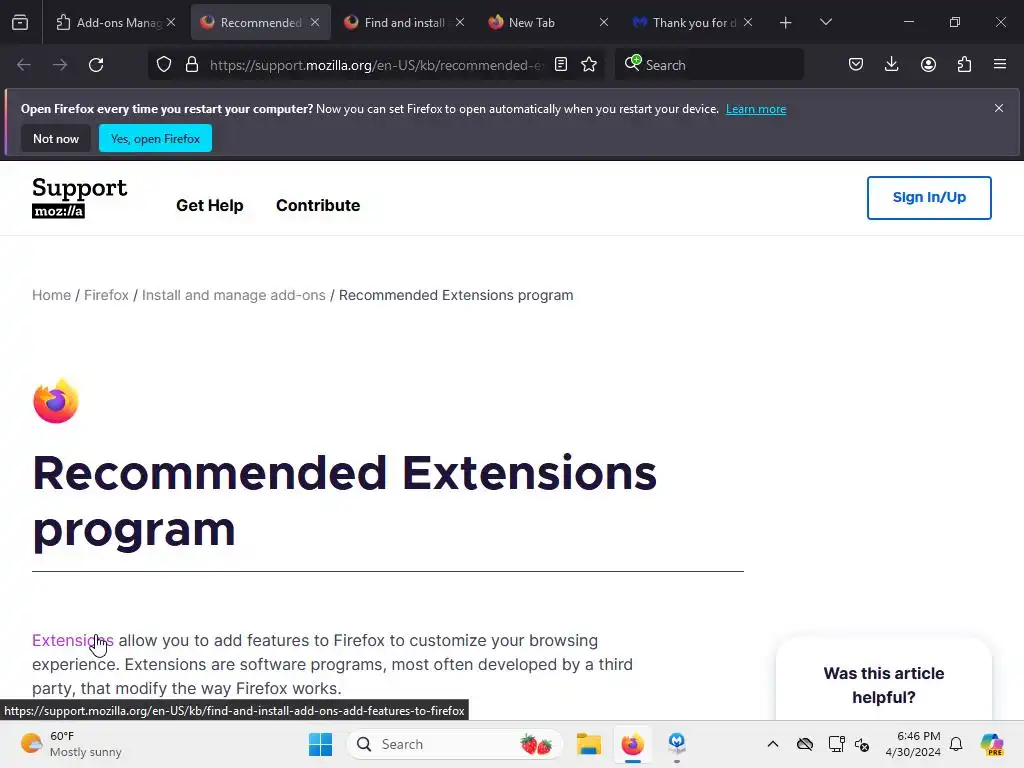Open File Explorer from taskbar

click(x=588, y=744)
